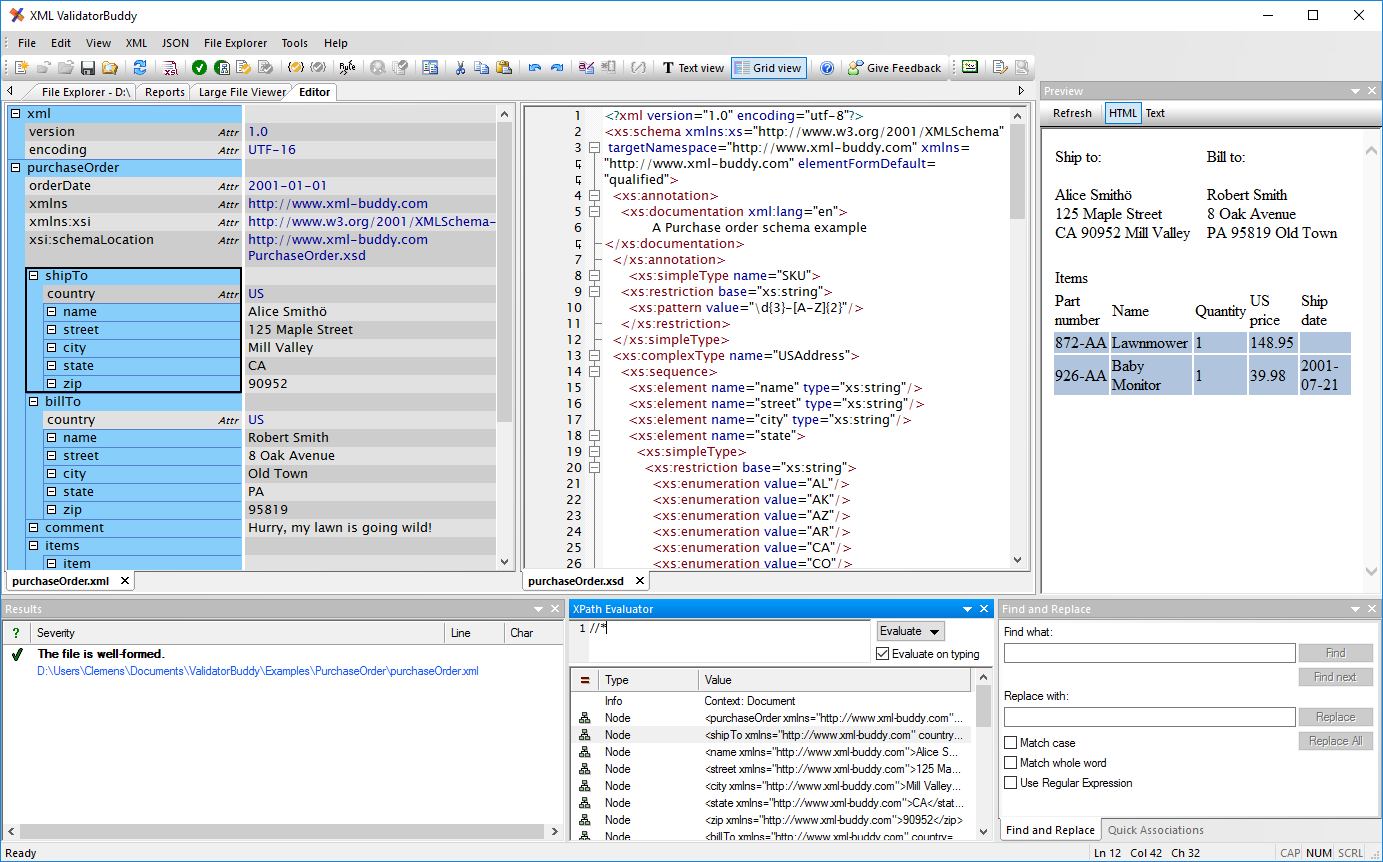Click Refresh in Preview panel
Screen dimensions: 1383x862
click(x=1072, y=113)
